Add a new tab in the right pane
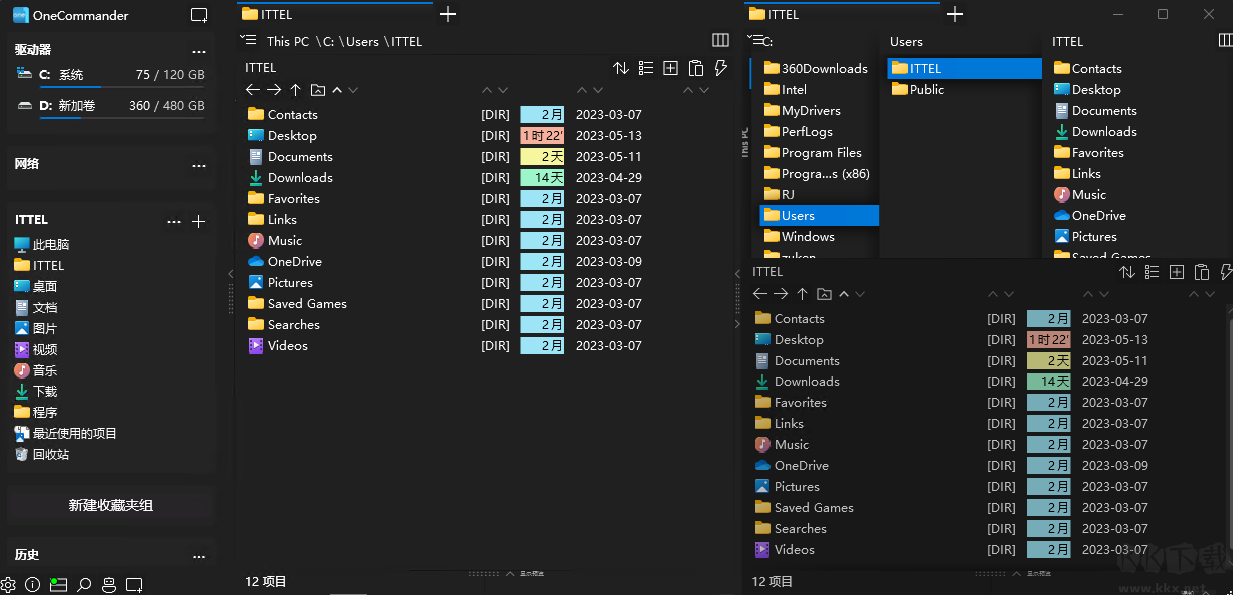This screenshot has height=595, width=1233. [x=955, y=14]
